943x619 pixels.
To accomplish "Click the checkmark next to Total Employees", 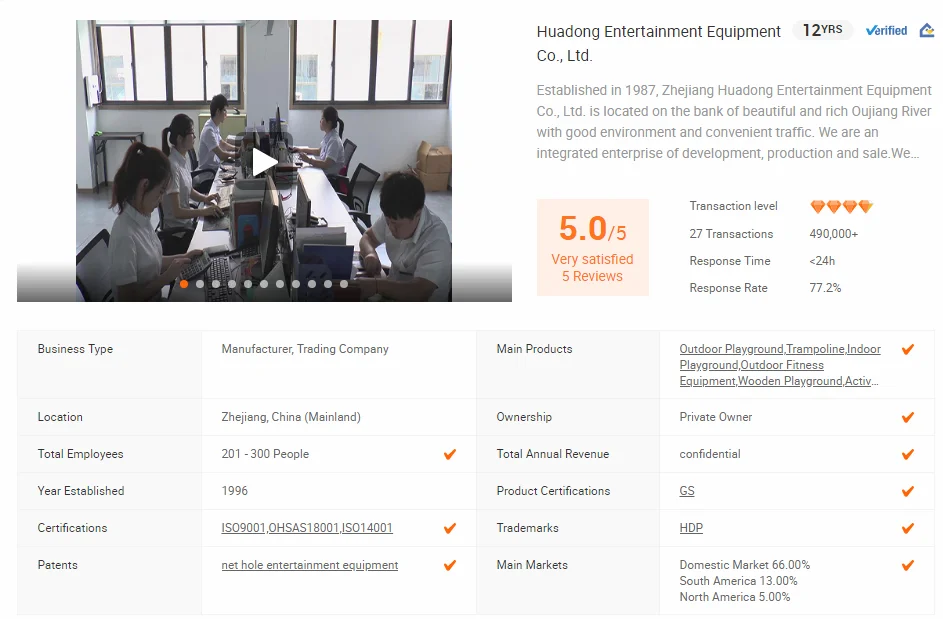I will tap(450, 454).
